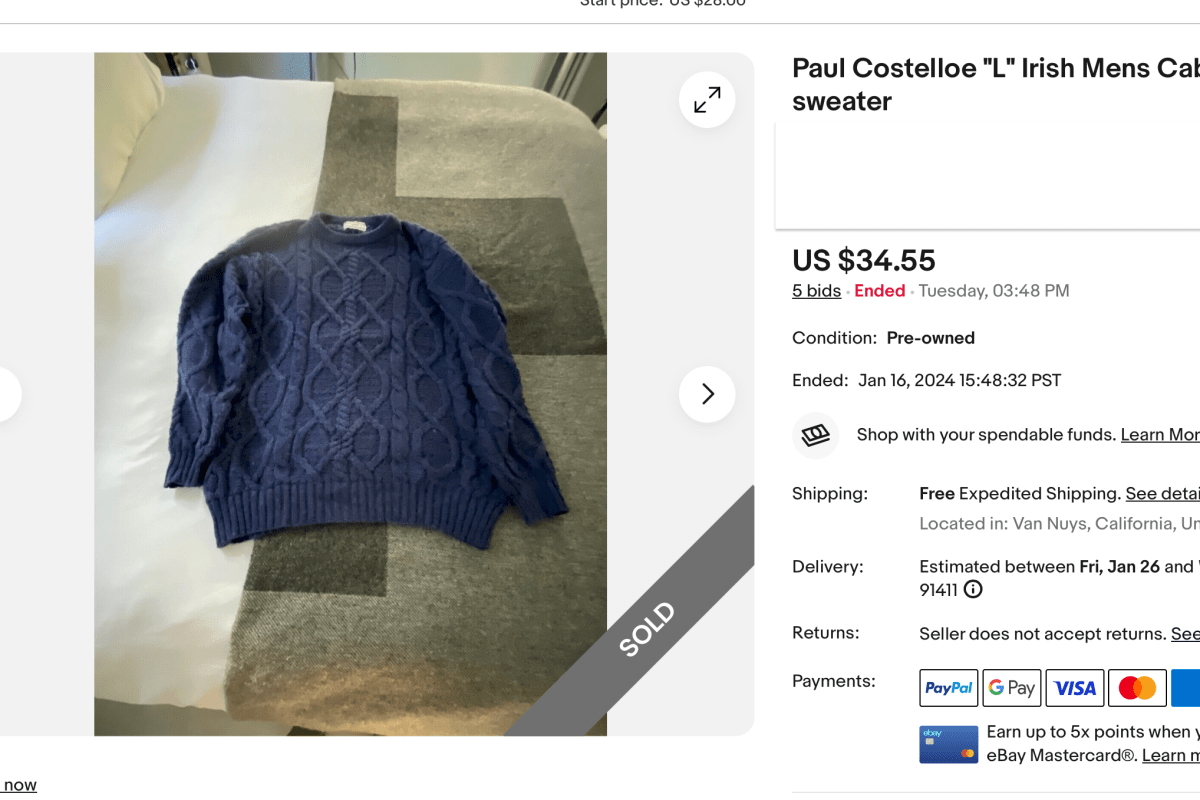This screenshot has width=1200, height=800.
Task: Select the PayPal payment icon
Action: [x=949, y=688]
